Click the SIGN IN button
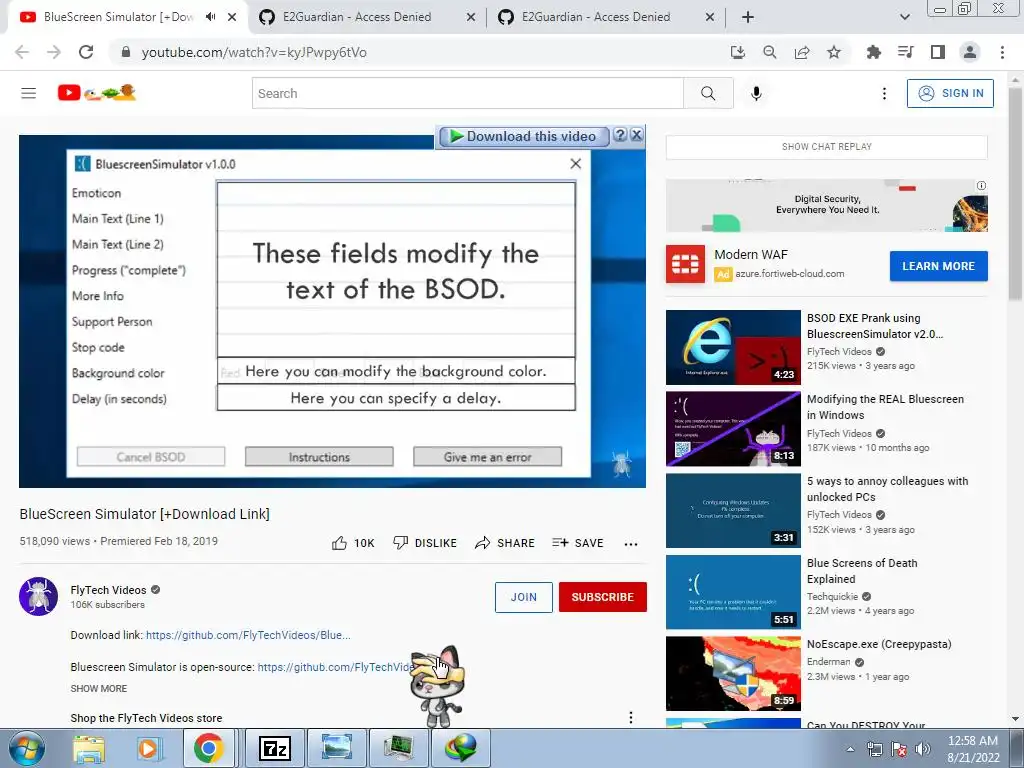Viewport: 1024px width, 768px height. point(950,93)
